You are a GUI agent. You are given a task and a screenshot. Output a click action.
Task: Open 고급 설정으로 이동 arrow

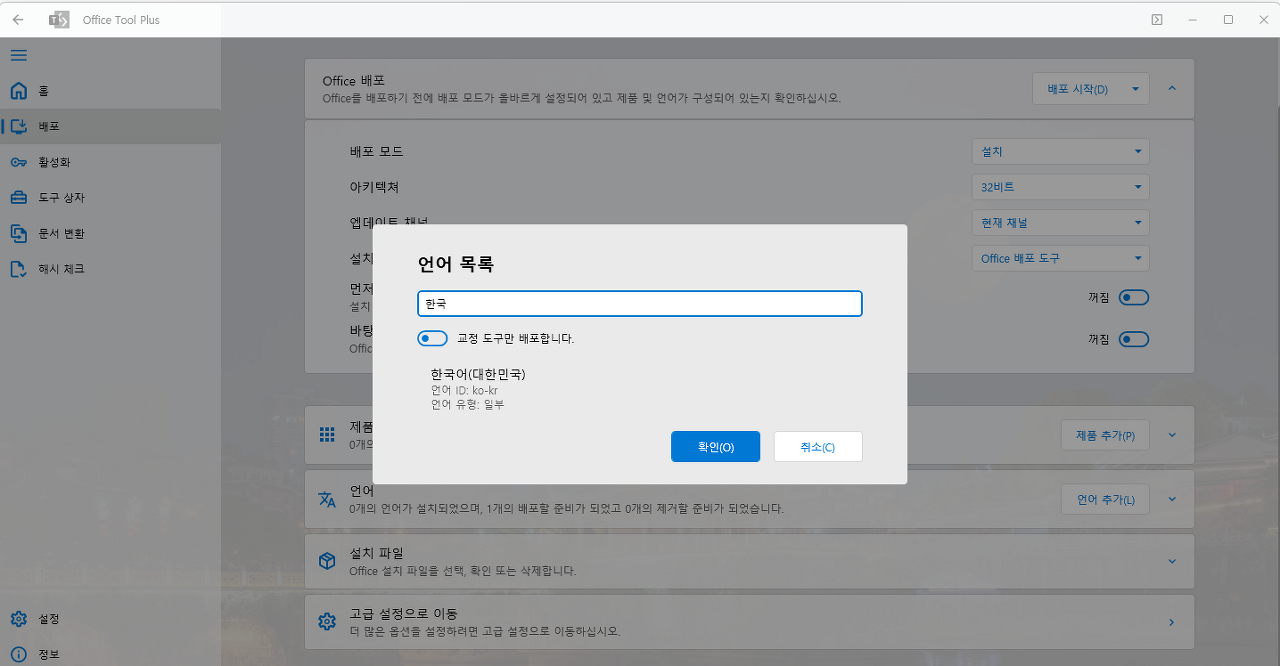(x=1172, y=622)
